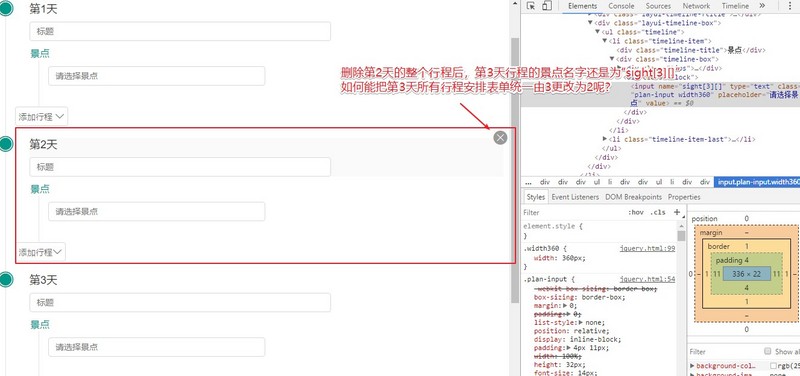Screen dimensions: 800x376
Task: Remove day 2 with the gray X
Action: point(500,137)
